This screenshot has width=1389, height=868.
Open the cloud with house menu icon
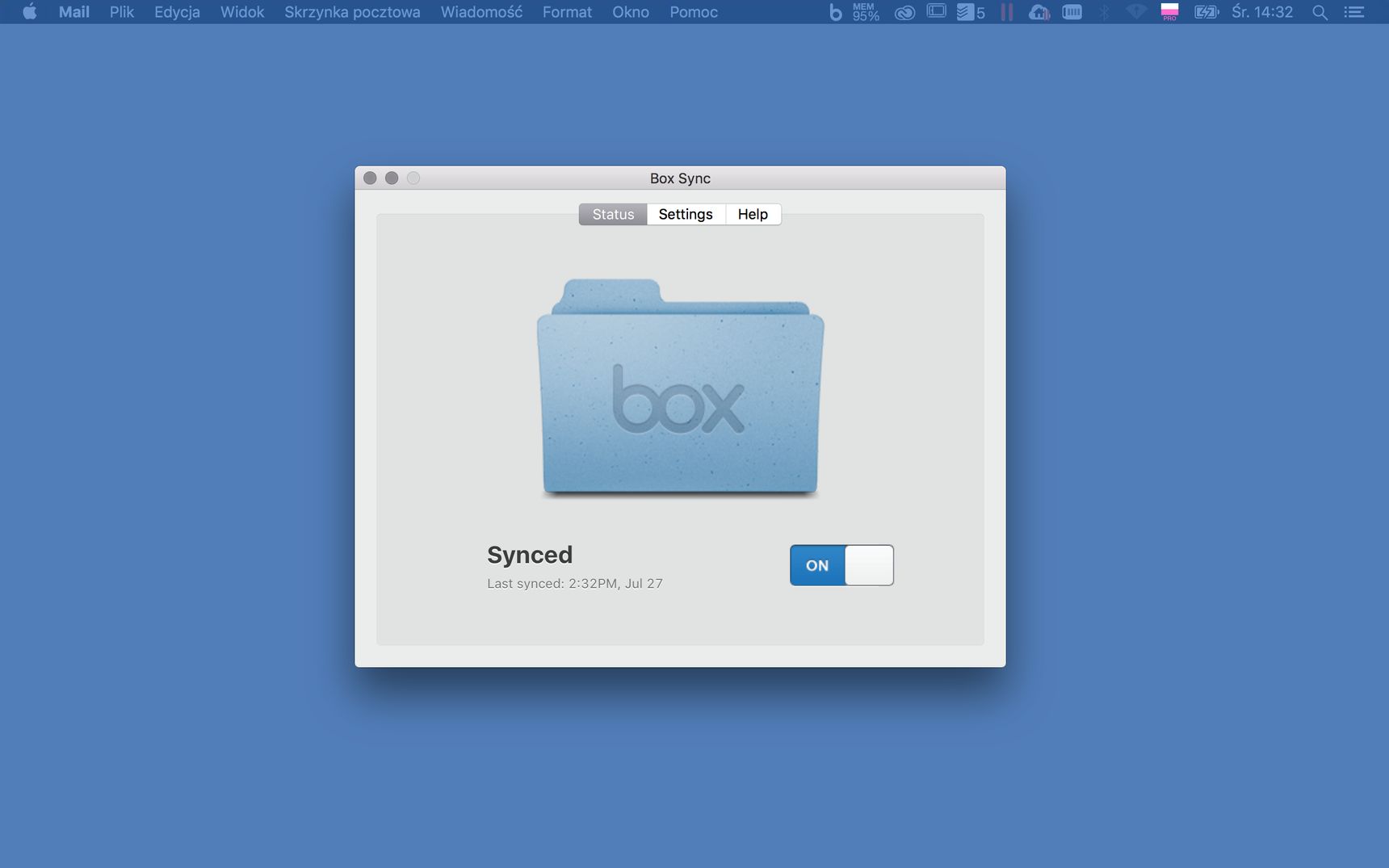point(1039,12)
